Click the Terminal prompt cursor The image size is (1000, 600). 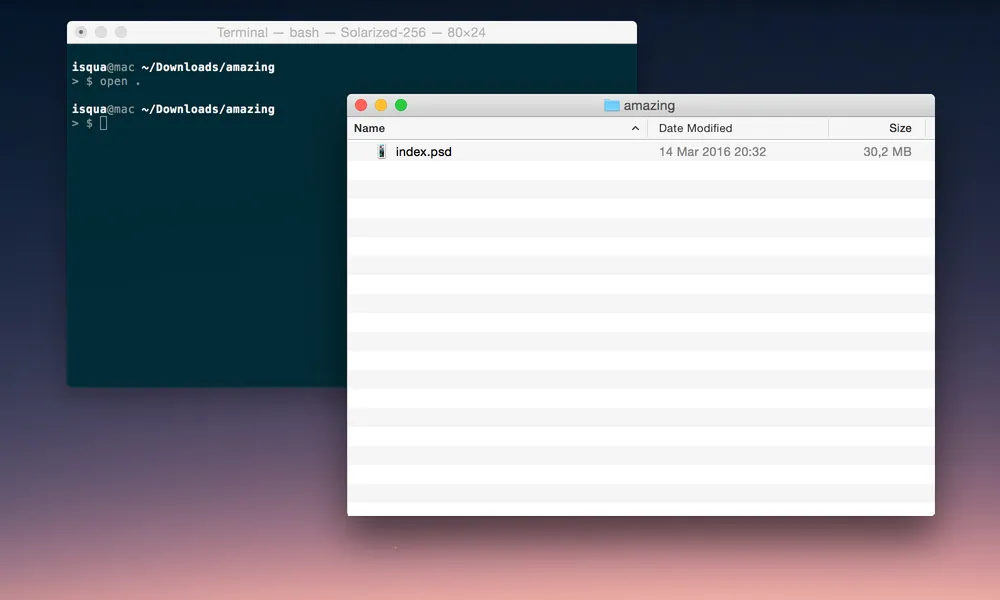[x=103, y=123]
